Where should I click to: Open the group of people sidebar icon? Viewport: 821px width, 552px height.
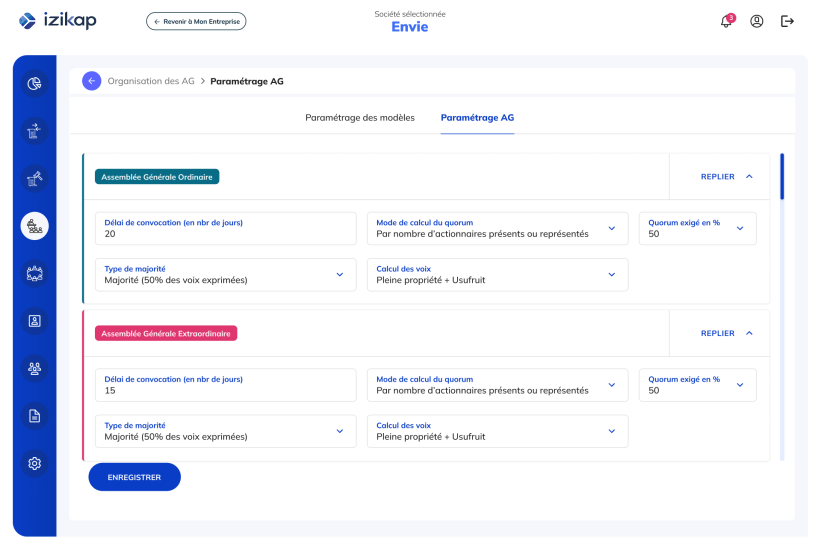34,368
